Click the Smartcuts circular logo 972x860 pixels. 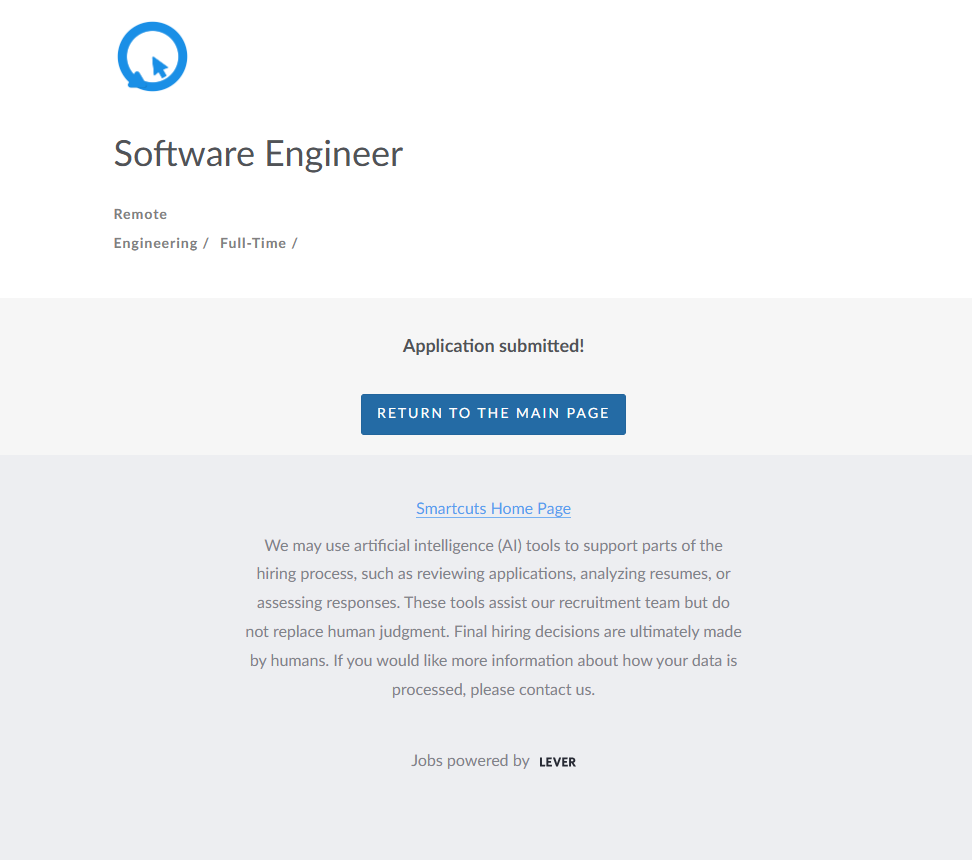pyautogui.click(x=152, y=56)
